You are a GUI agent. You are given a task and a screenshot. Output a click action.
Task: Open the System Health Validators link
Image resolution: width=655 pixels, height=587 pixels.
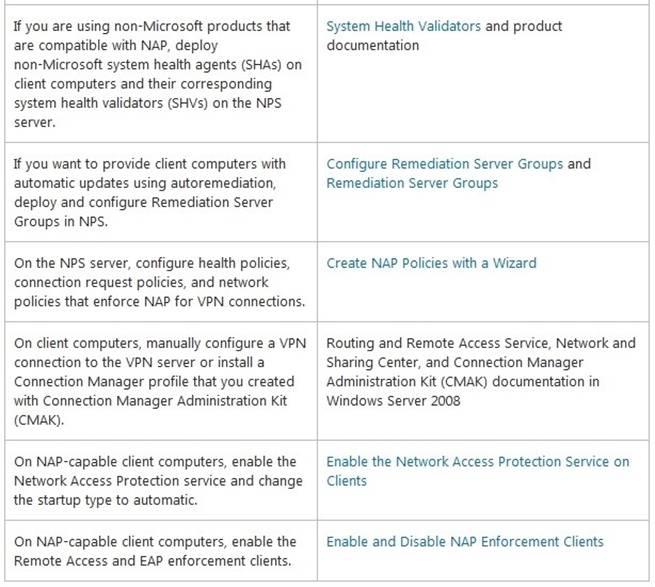(404, 26)
